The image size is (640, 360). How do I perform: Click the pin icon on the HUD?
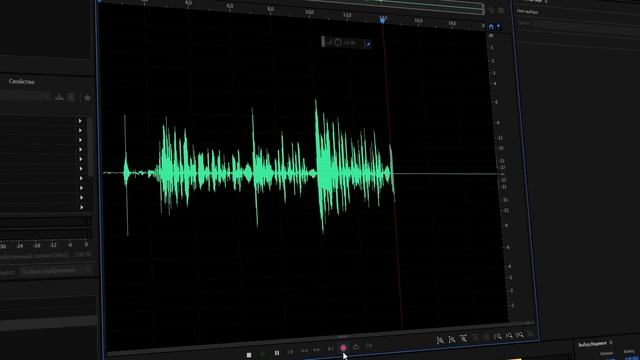point(368,44)
